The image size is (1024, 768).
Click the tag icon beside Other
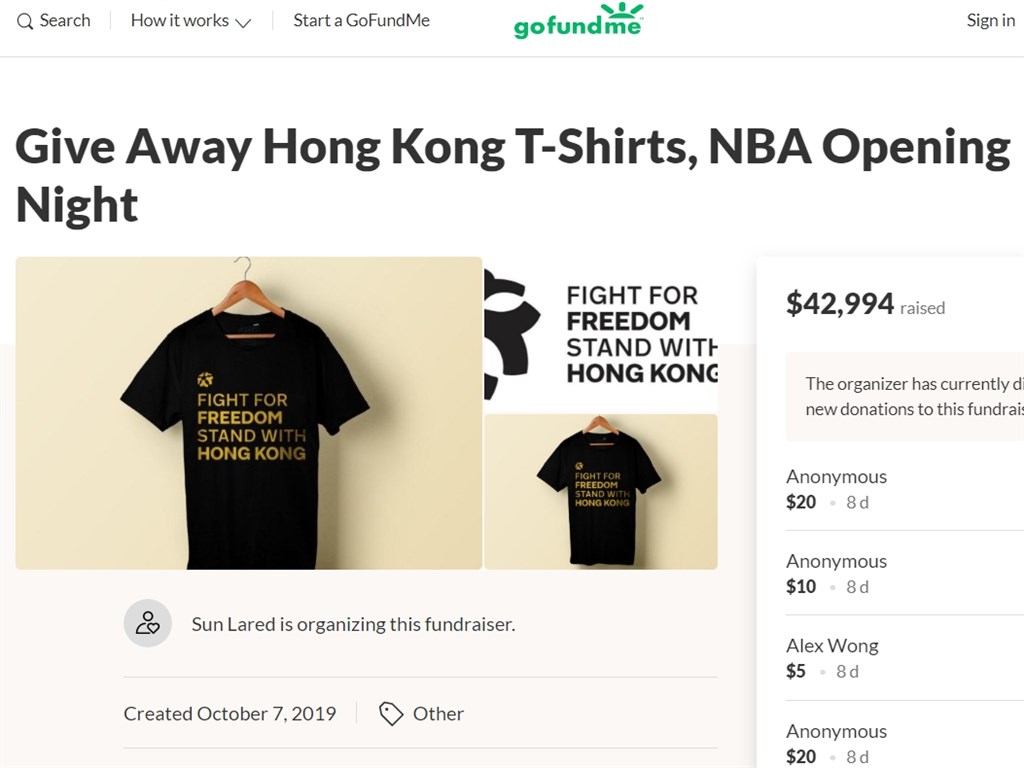391,714
